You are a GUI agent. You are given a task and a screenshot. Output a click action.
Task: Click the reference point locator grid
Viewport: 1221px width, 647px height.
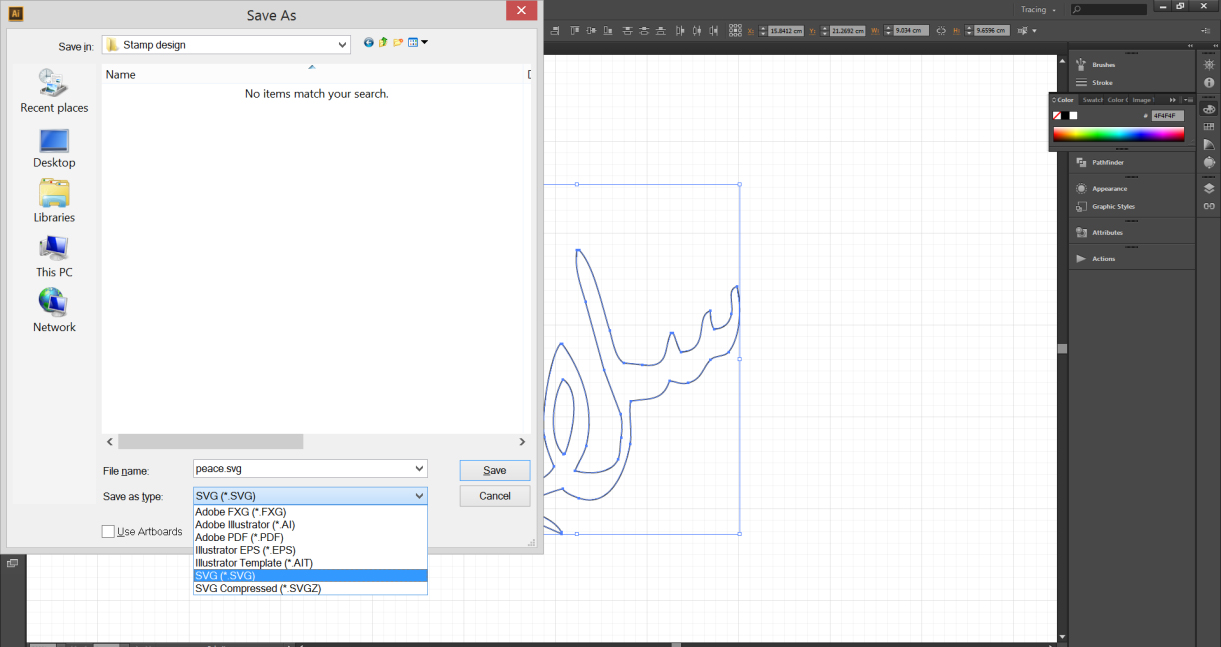click(735, 31)
